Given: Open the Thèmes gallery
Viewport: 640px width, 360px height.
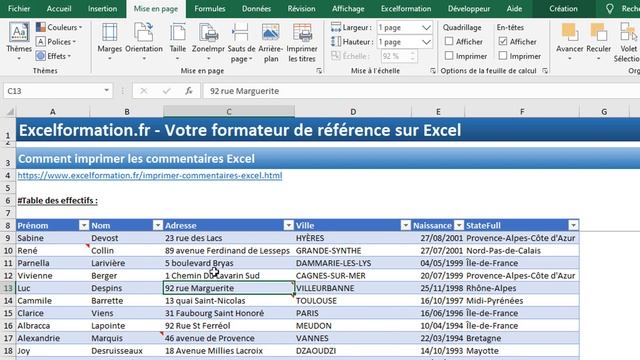Looking at the screenshot, I should [x=19, y=42].
